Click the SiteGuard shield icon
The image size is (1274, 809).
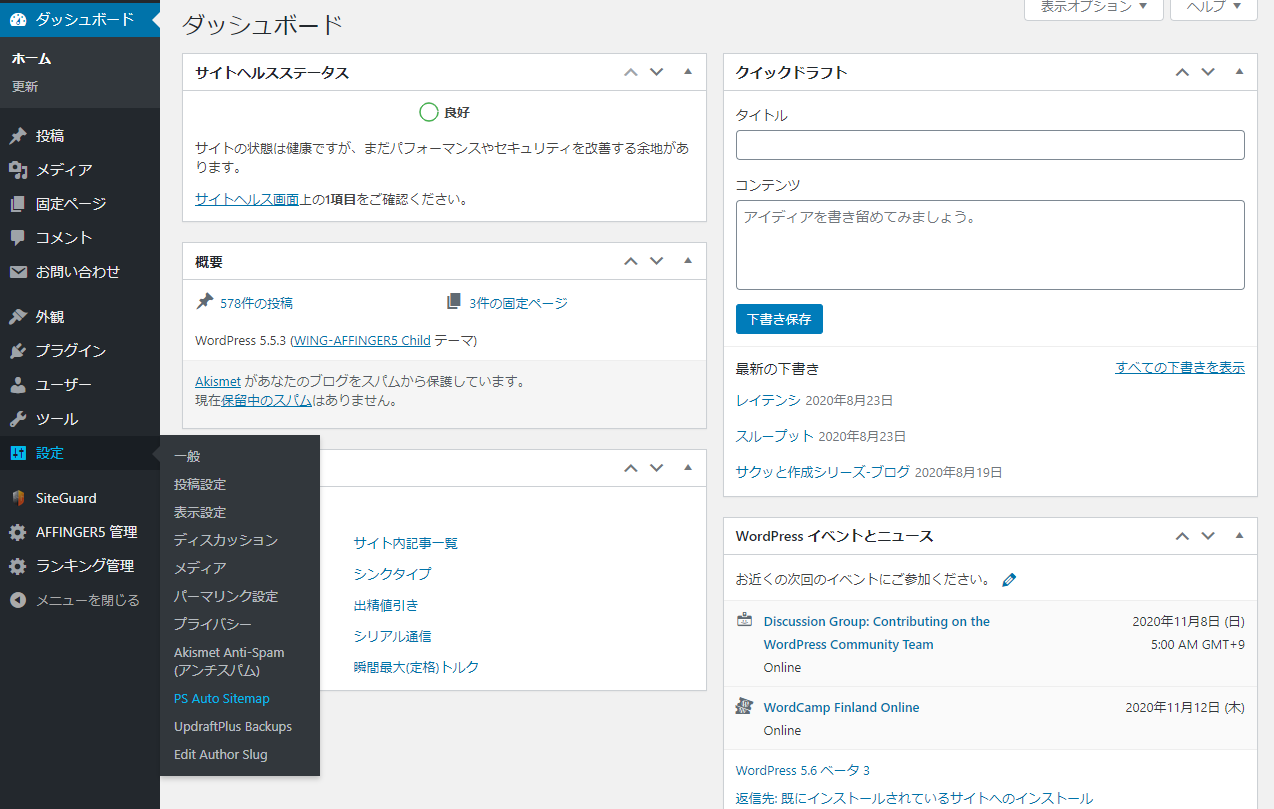pos(18,498)
